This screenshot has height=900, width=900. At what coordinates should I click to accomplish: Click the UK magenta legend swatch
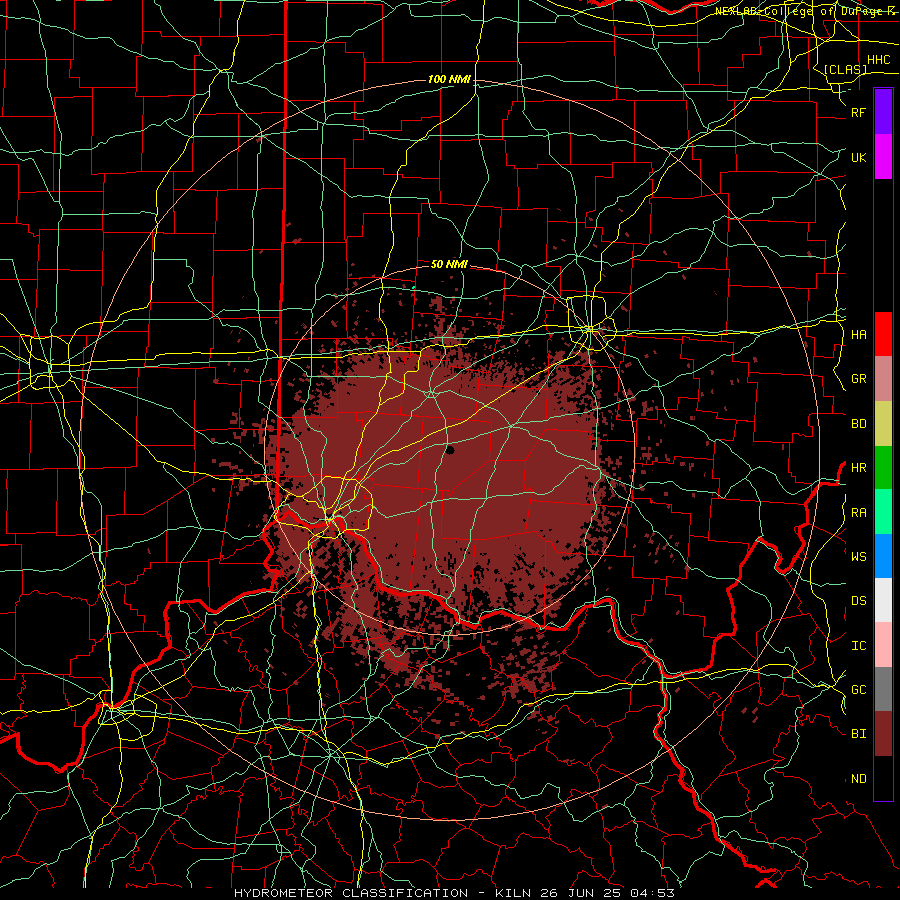click(x=883, y=157)
